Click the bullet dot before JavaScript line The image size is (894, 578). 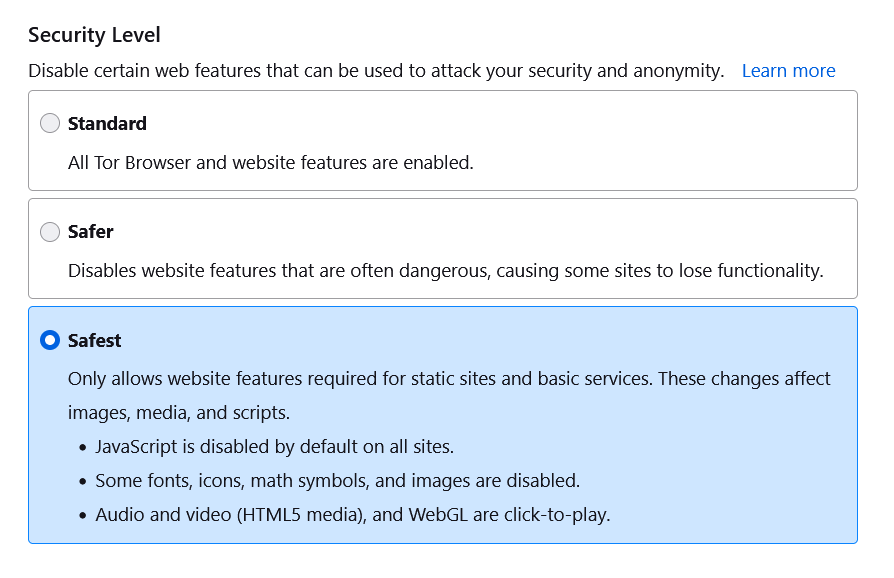click(82, 447)
